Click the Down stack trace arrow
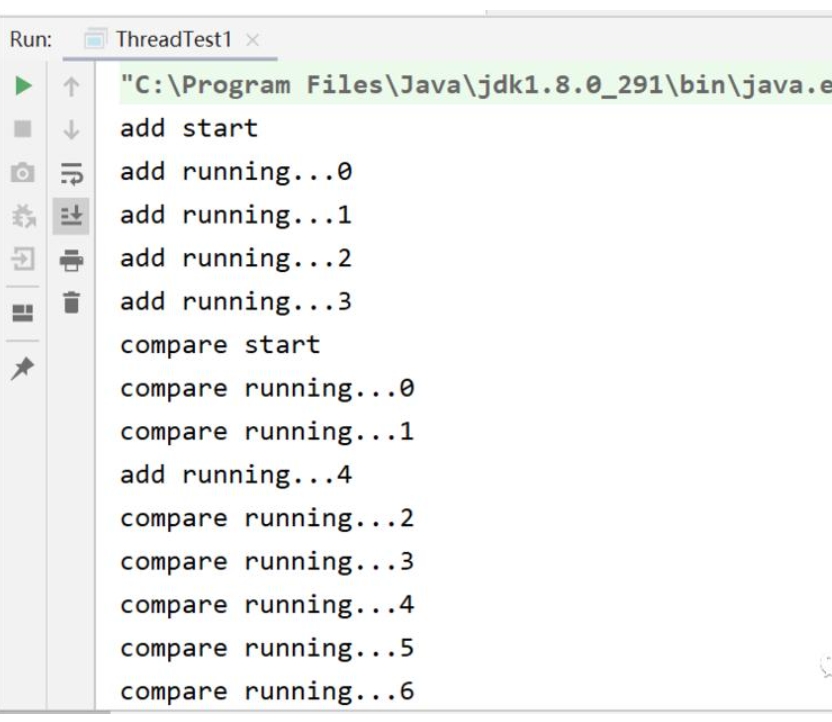The width and height of the screenshot is (832, 722). pyautogui.click(x=71, y=129)
